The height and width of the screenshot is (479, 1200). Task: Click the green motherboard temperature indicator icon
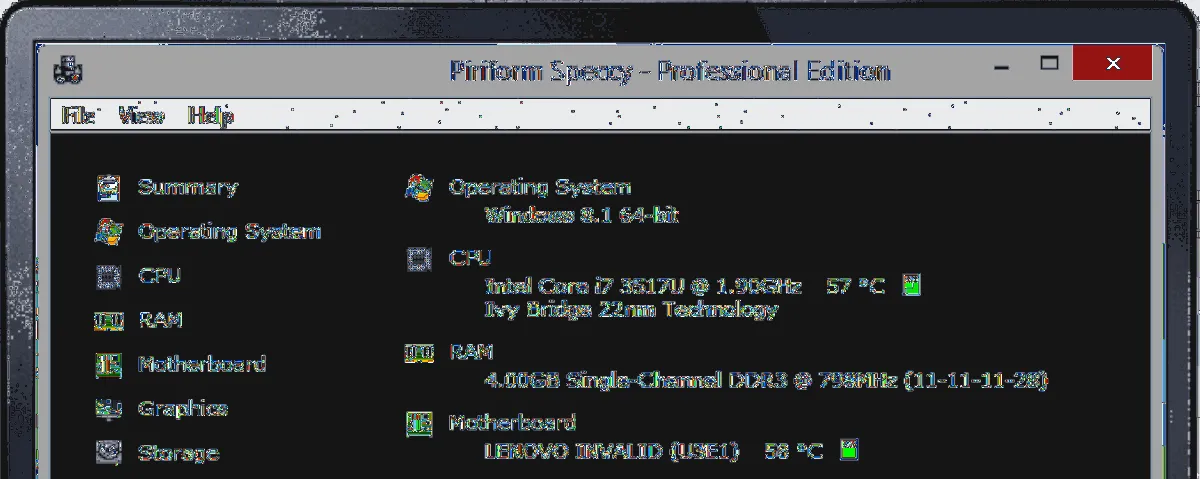click(849, 450)
